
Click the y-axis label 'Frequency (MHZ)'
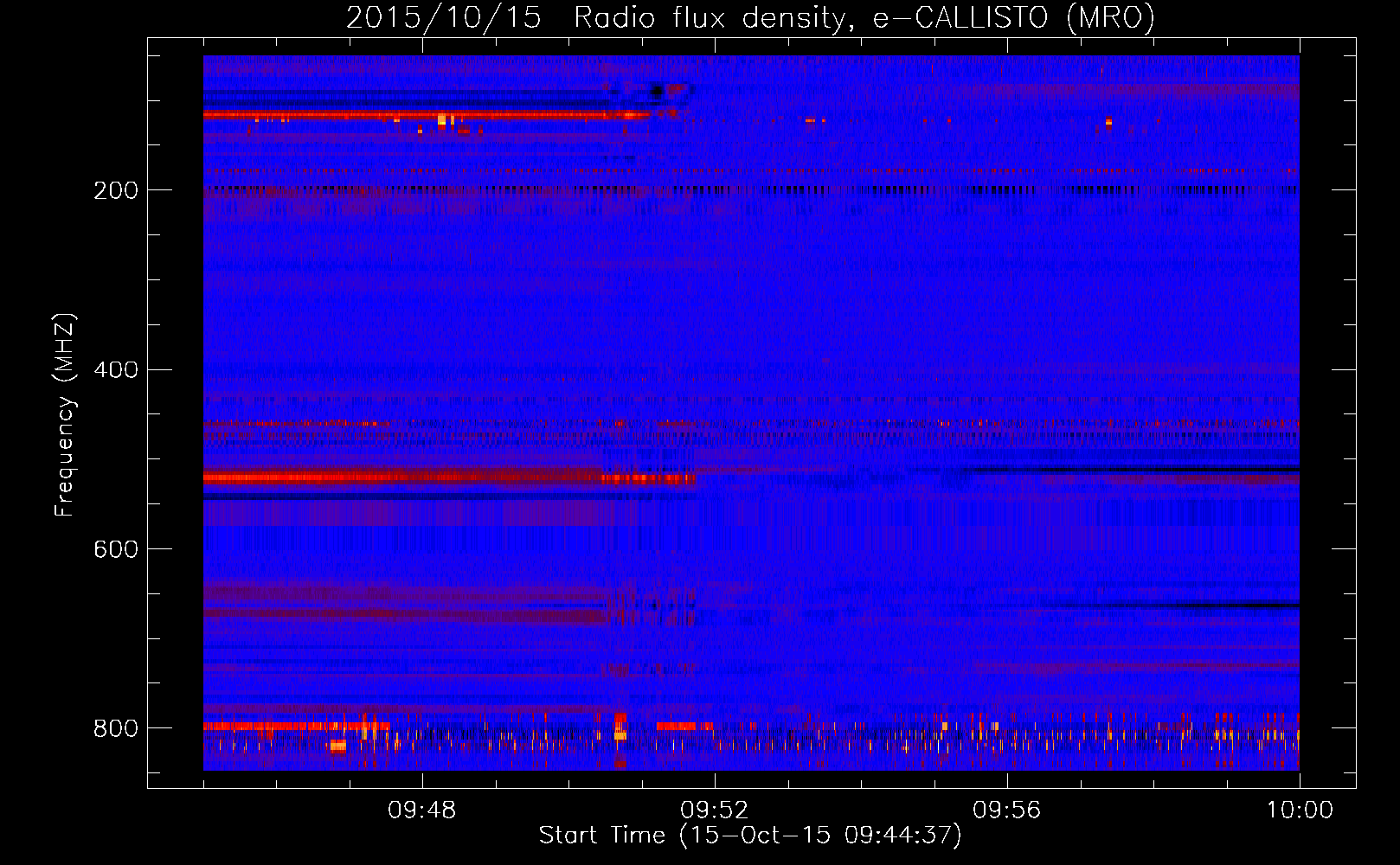click(x=65, y=415)
